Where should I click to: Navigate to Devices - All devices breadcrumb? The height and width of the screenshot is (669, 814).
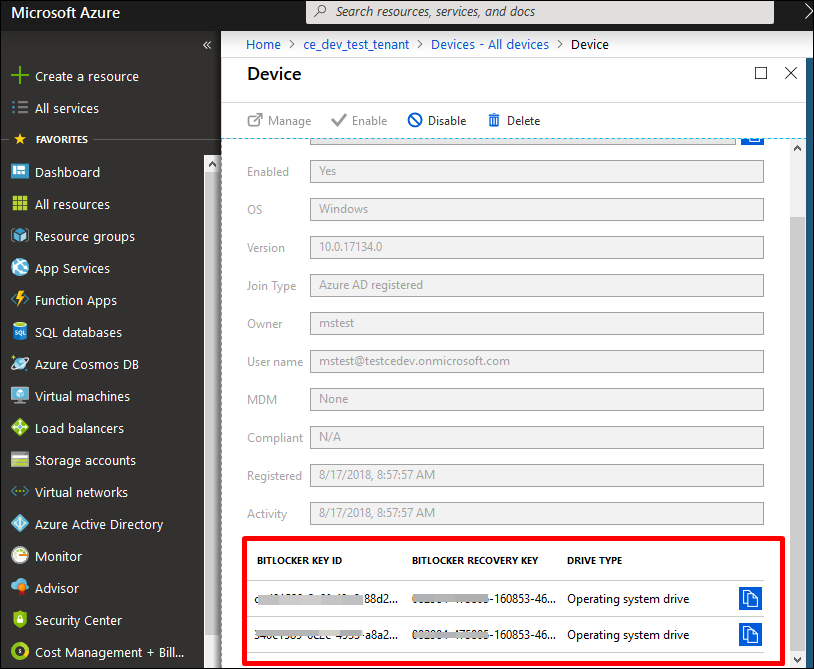point(490,45)
